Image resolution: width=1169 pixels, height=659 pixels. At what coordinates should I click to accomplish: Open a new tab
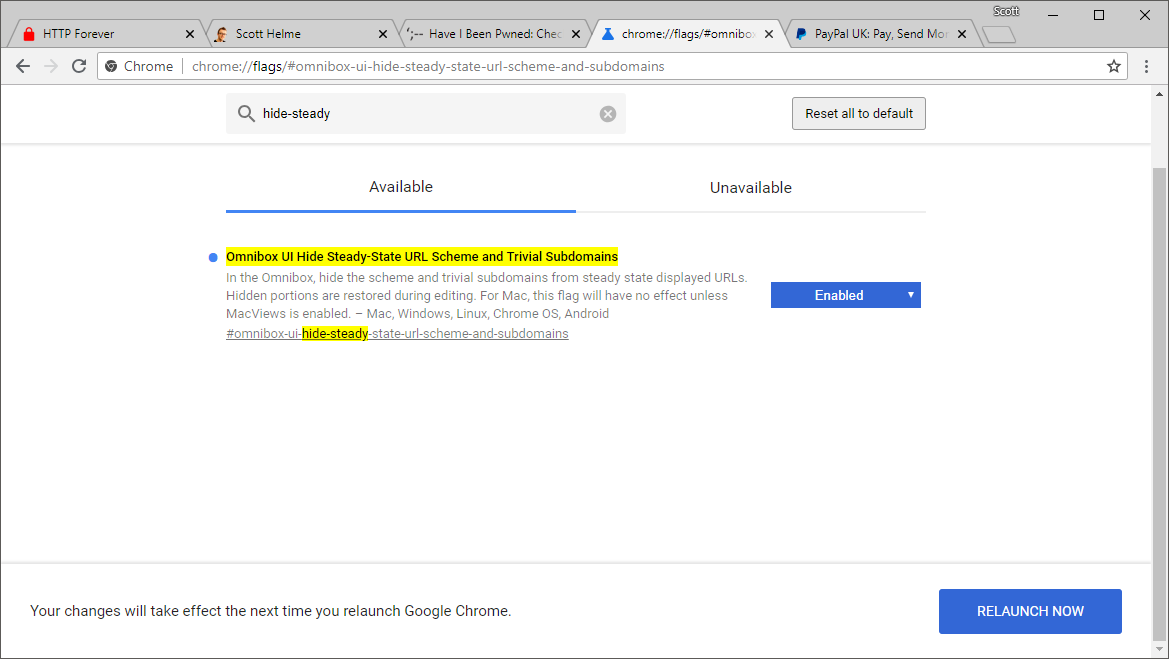(999, 35)
